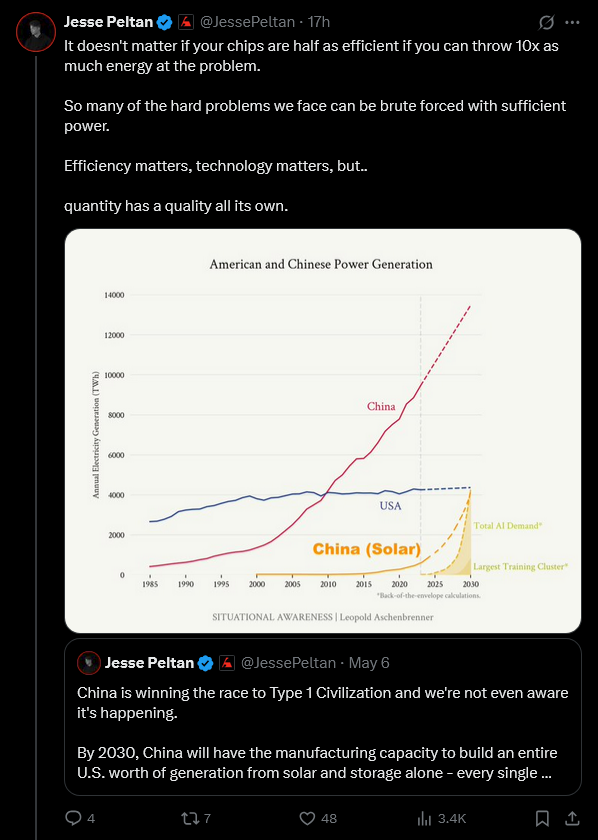Repost this tweet with the retweet icon
598x840 pixels.
(x=189, y=818)
